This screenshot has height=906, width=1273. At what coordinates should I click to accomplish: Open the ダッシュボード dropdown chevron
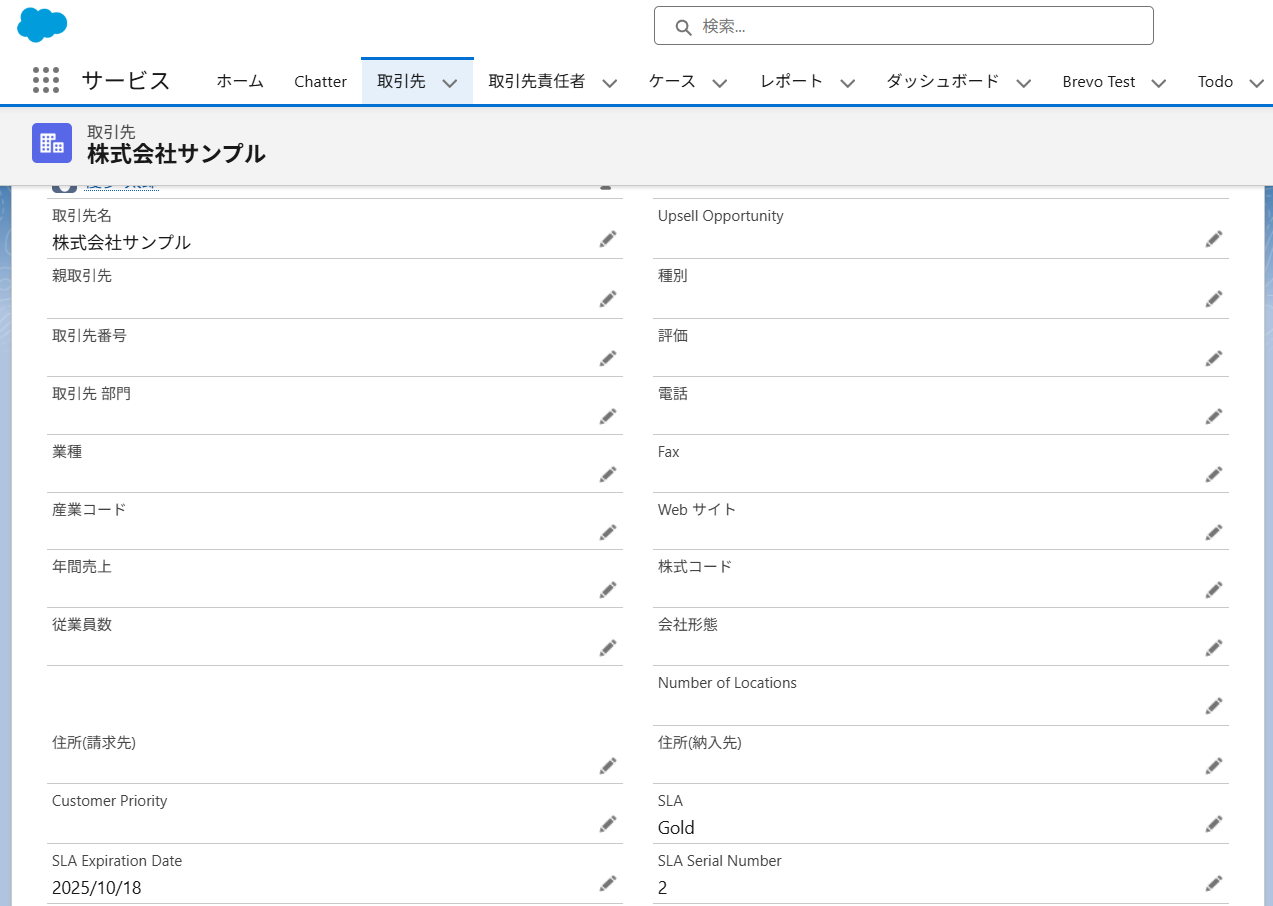pos(1024,83)
